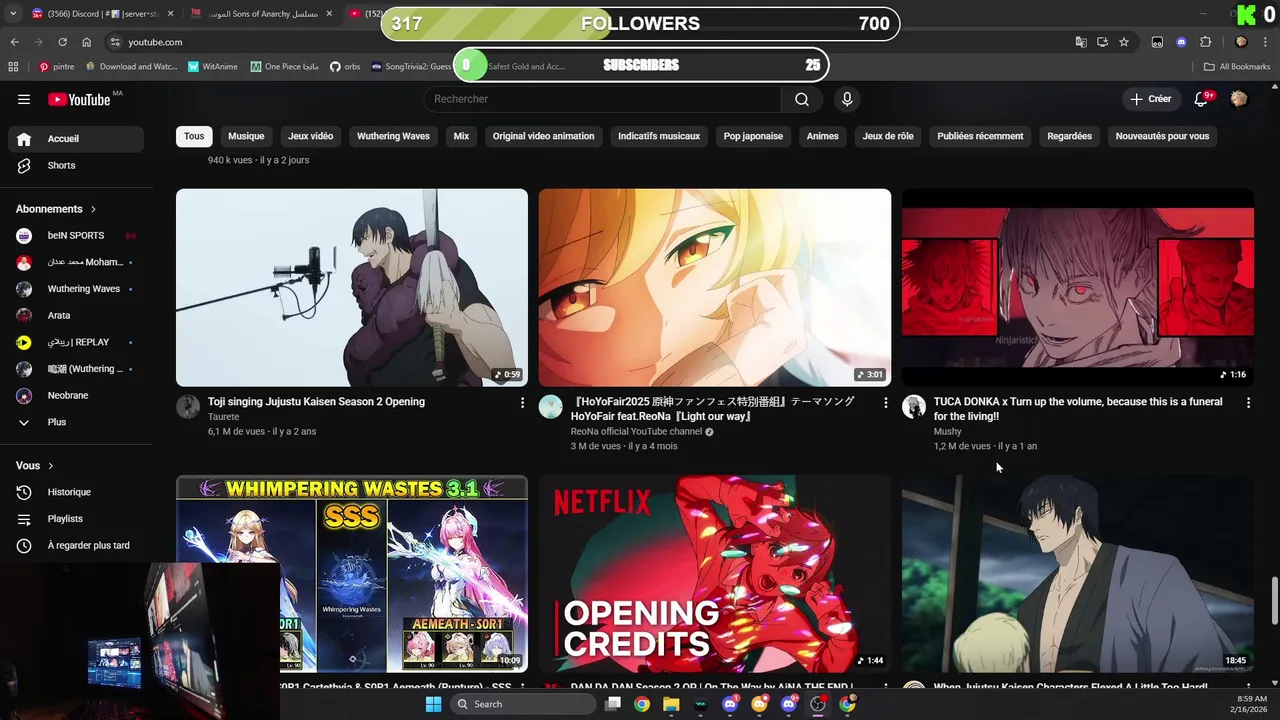Image resolution: width=1280 pixels, height=720 pixels.
Task: Switch to the Discord browser tab
Action: click(103, 14)
